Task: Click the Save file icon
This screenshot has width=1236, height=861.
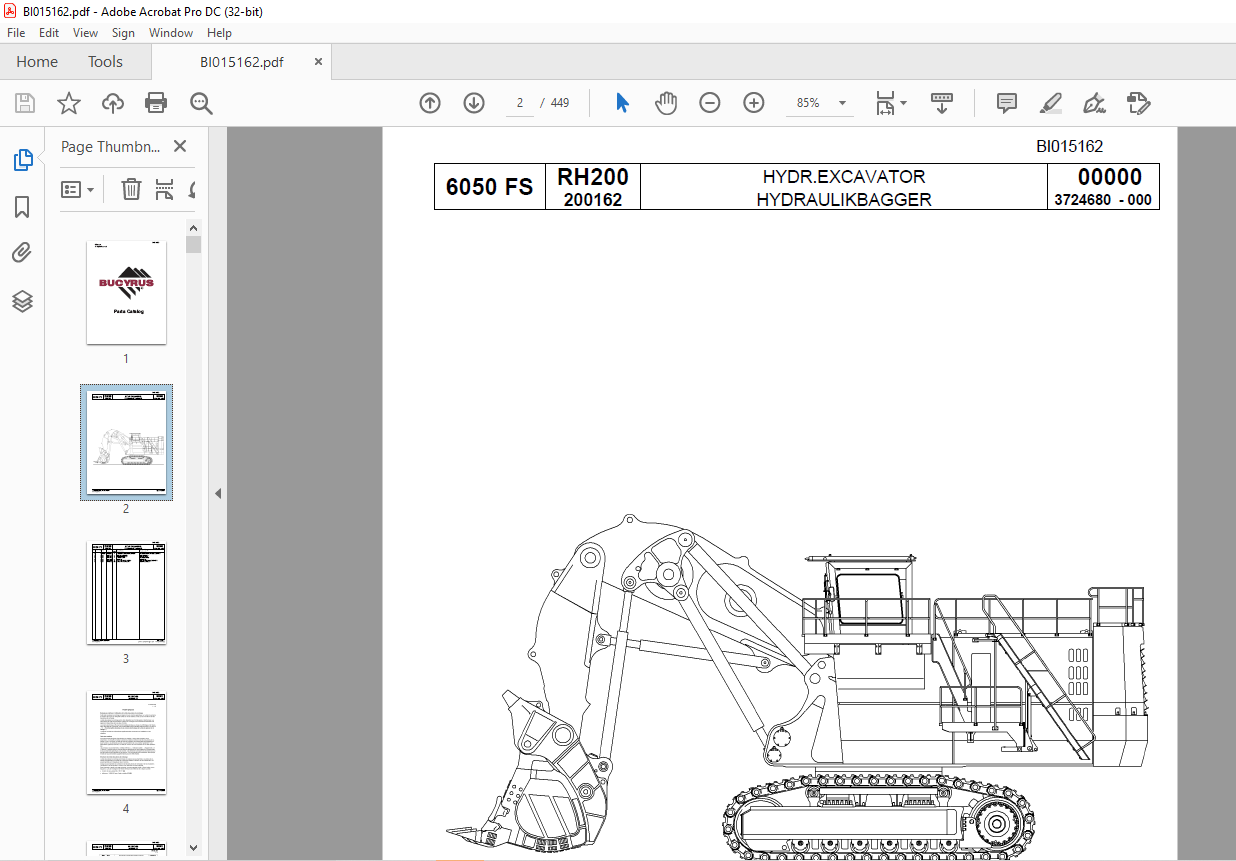Action: [x=25, y=103]
